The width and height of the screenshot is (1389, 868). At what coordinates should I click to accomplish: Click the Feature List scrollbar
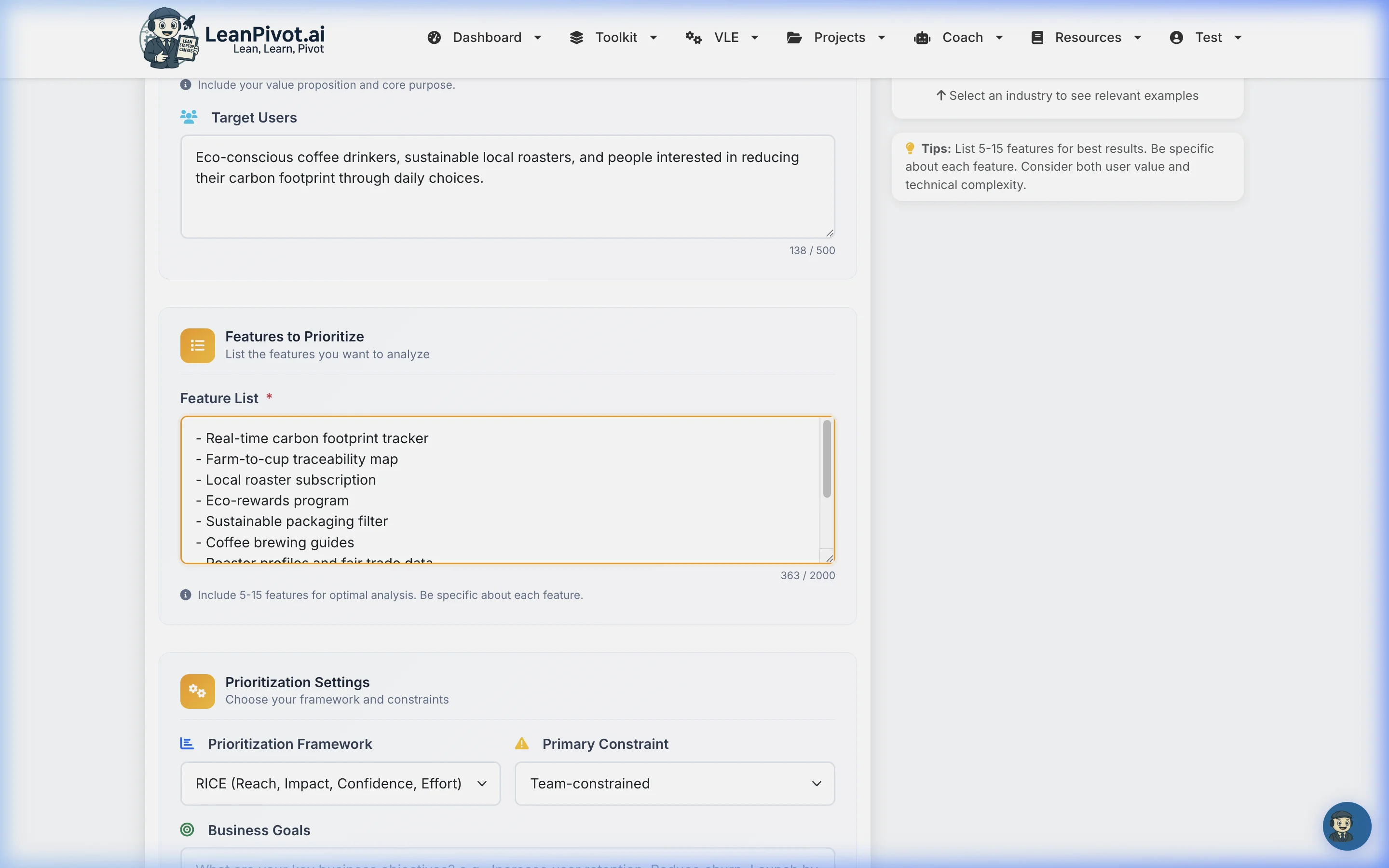(826, 459)
